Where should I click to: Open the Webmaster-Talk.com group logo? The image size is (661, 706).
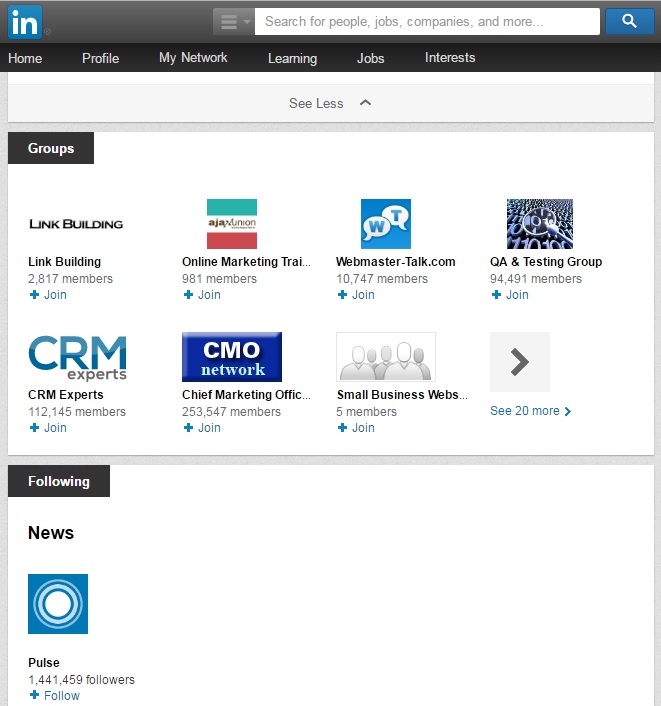click(x=385, y=224)
